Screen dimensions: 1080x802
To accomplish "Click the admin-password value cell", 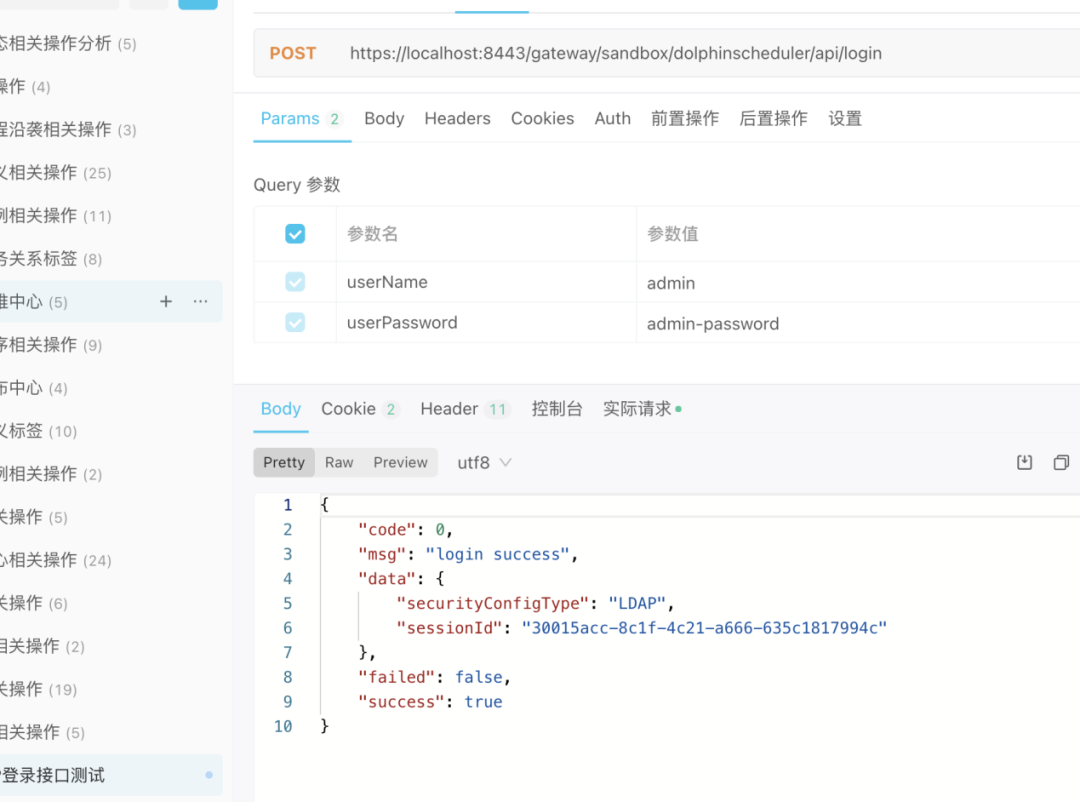I will pyautogui.click(x=858, y=323).
